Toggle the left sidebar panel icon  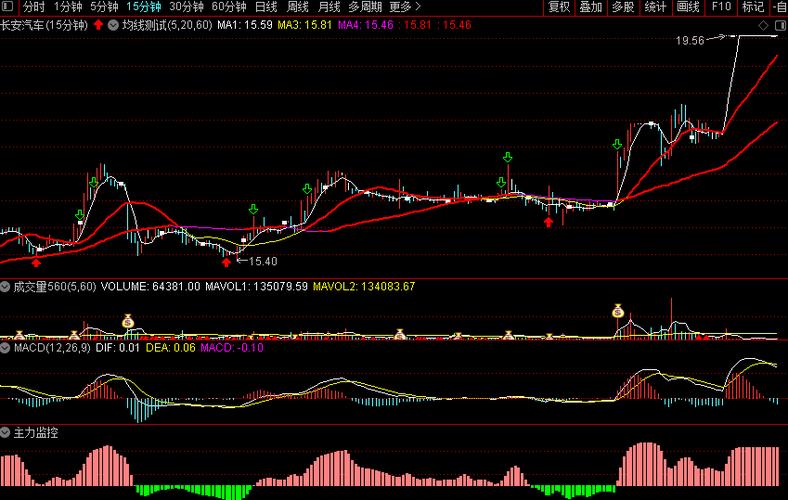[x=8, y=7]
